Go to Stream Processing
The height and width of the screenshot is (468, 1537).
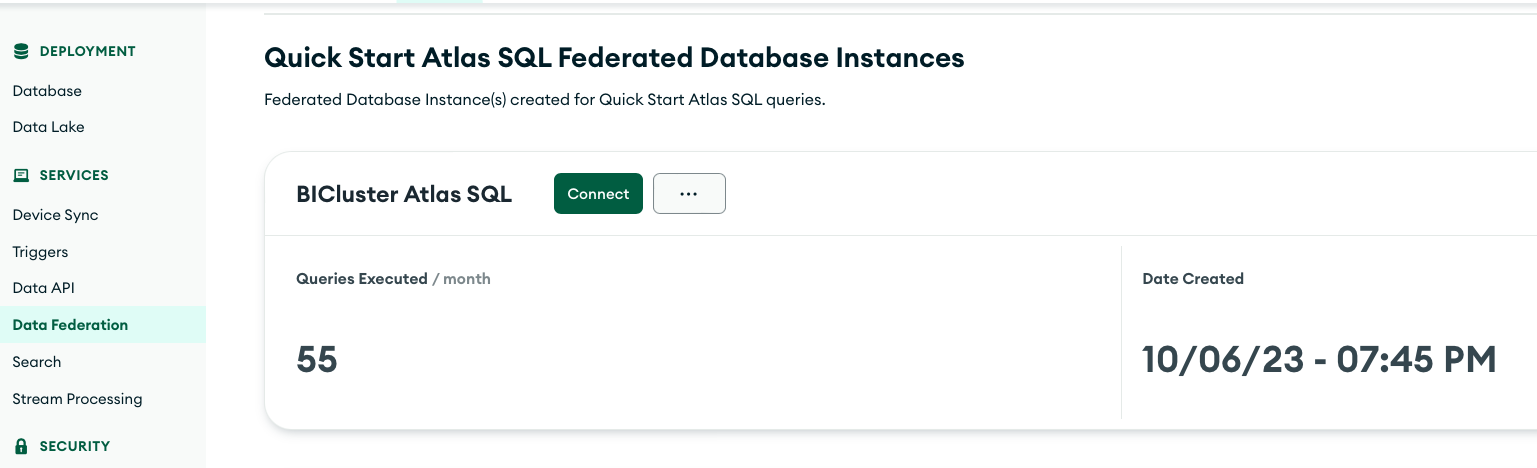(x=77, y=399)
